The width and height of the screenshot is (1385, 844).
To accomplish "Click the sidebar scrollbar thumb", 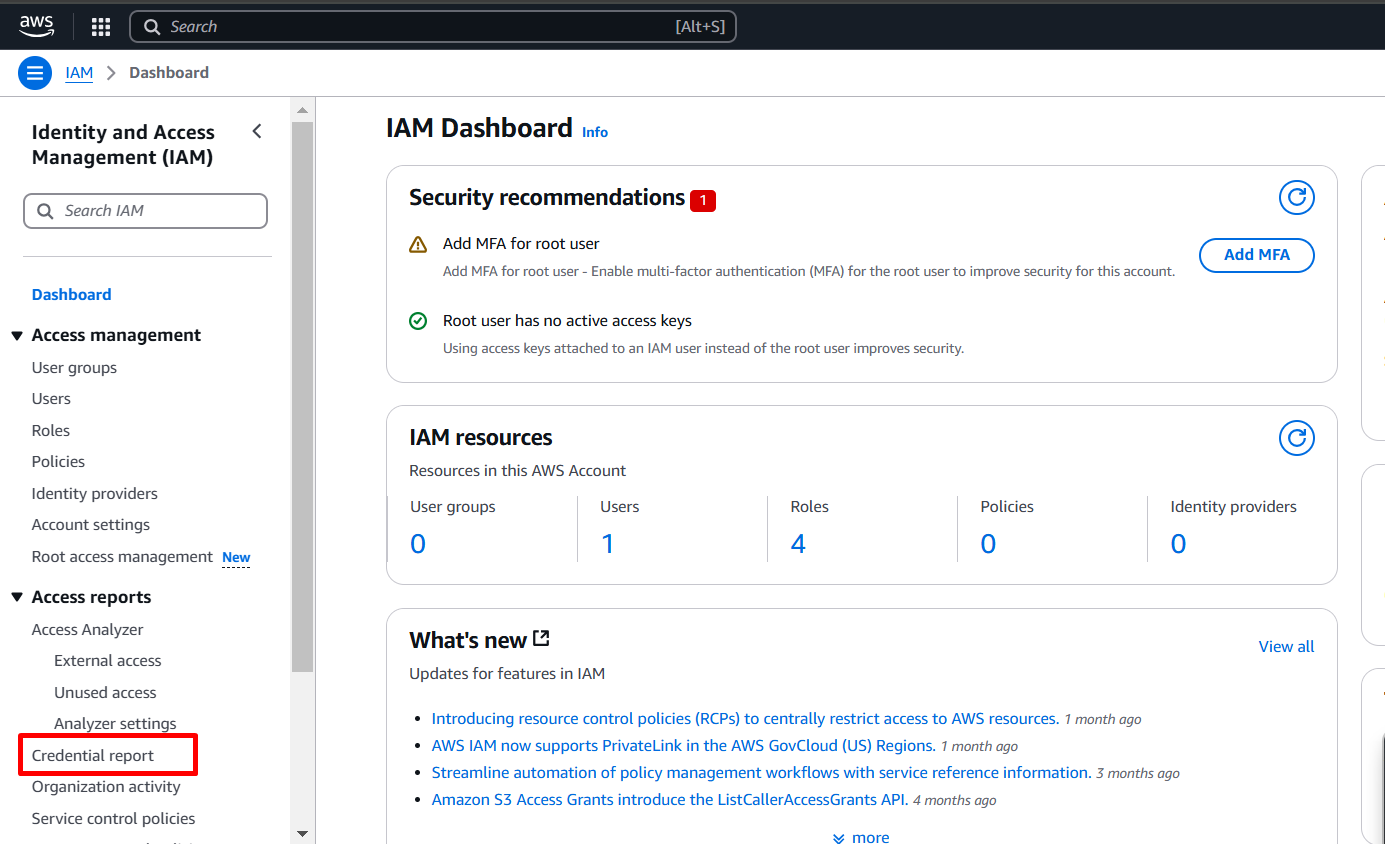I will tap(302, 397).
